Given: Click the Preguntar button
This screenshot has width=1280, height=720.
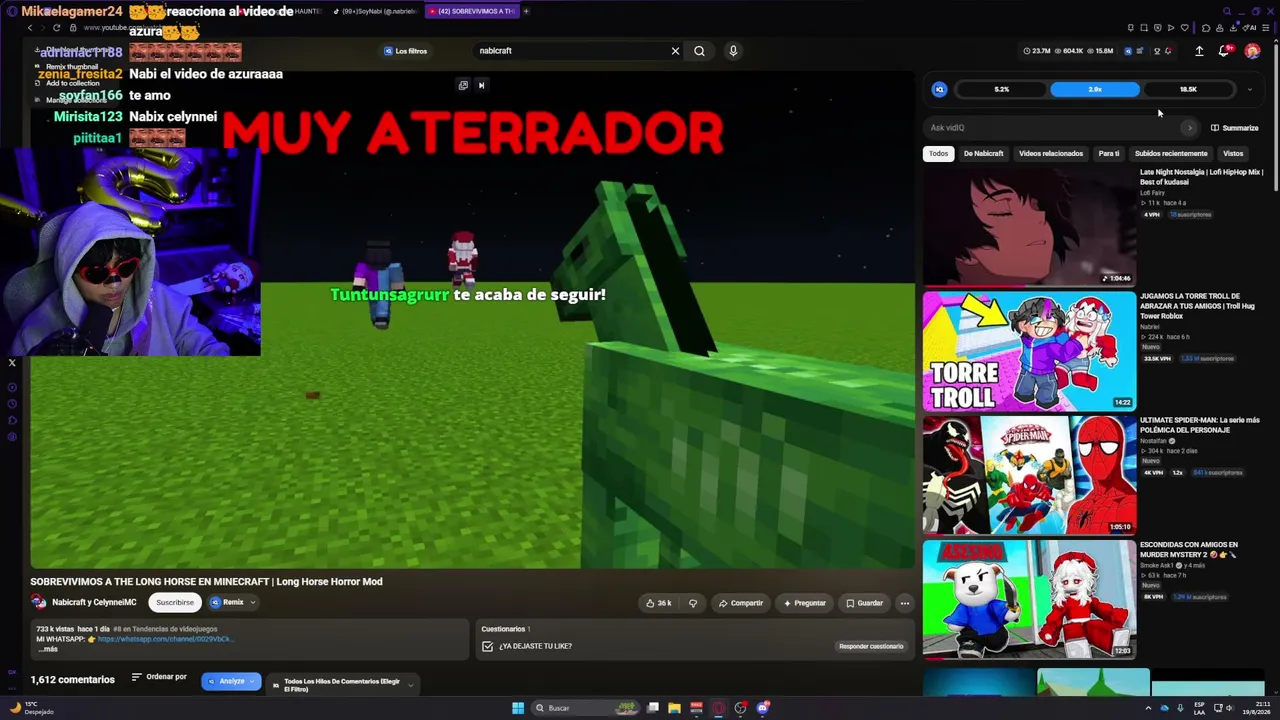Looking at the screenshot, I should coord(805,603).
